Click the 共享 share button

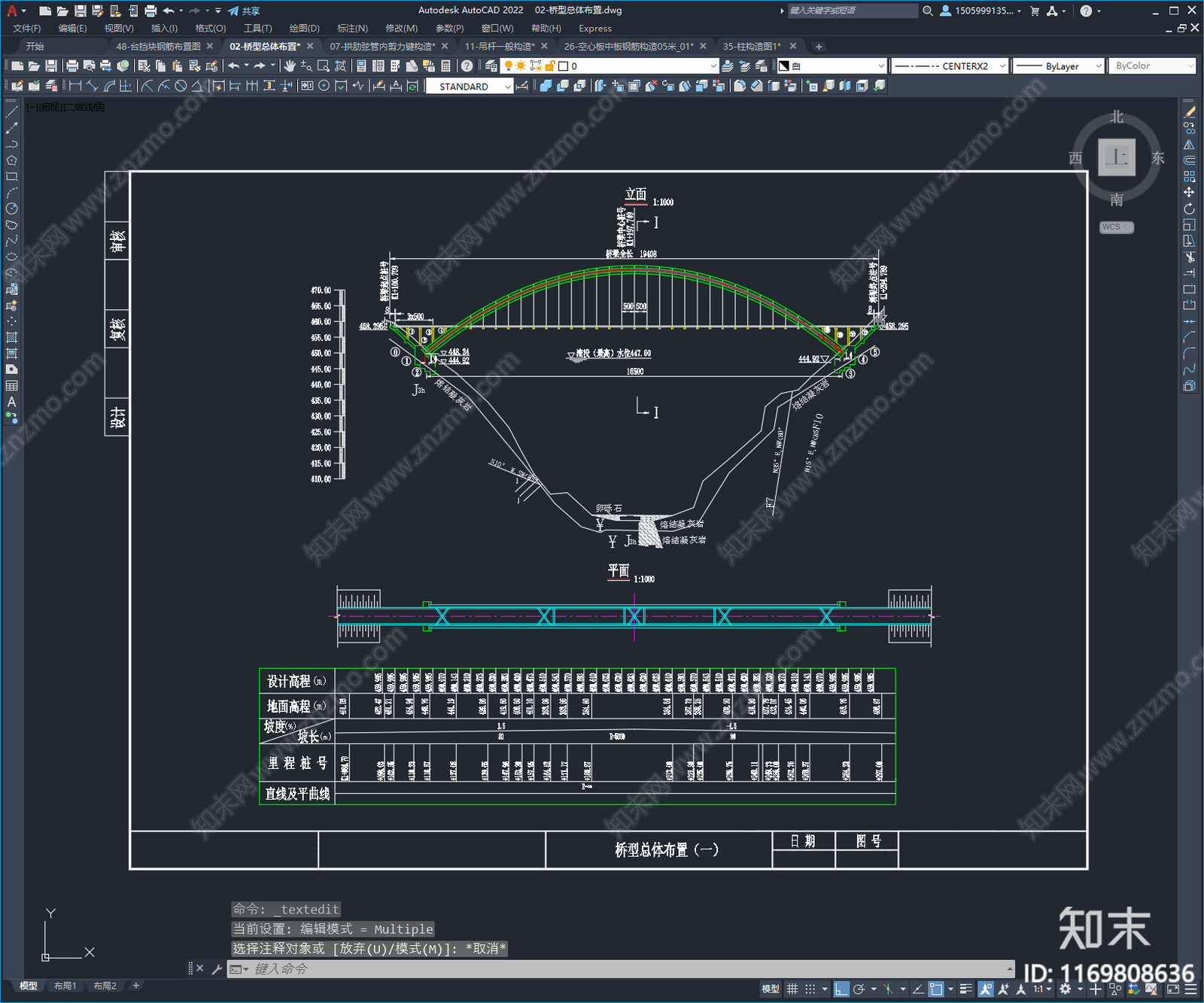pyautogui.click(x=245, y=11)
